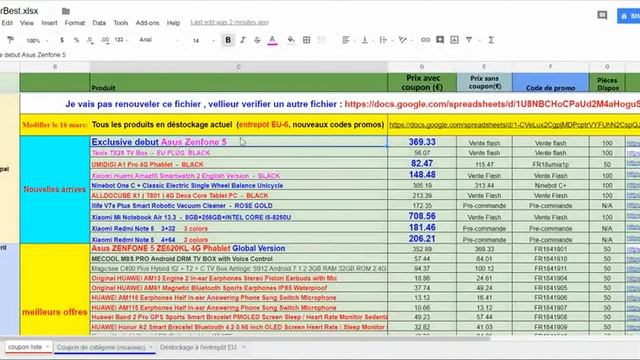Screen dimensions: 640x360
Task: Open more number formats 123 dropdown
Action: tap(121, 40)
